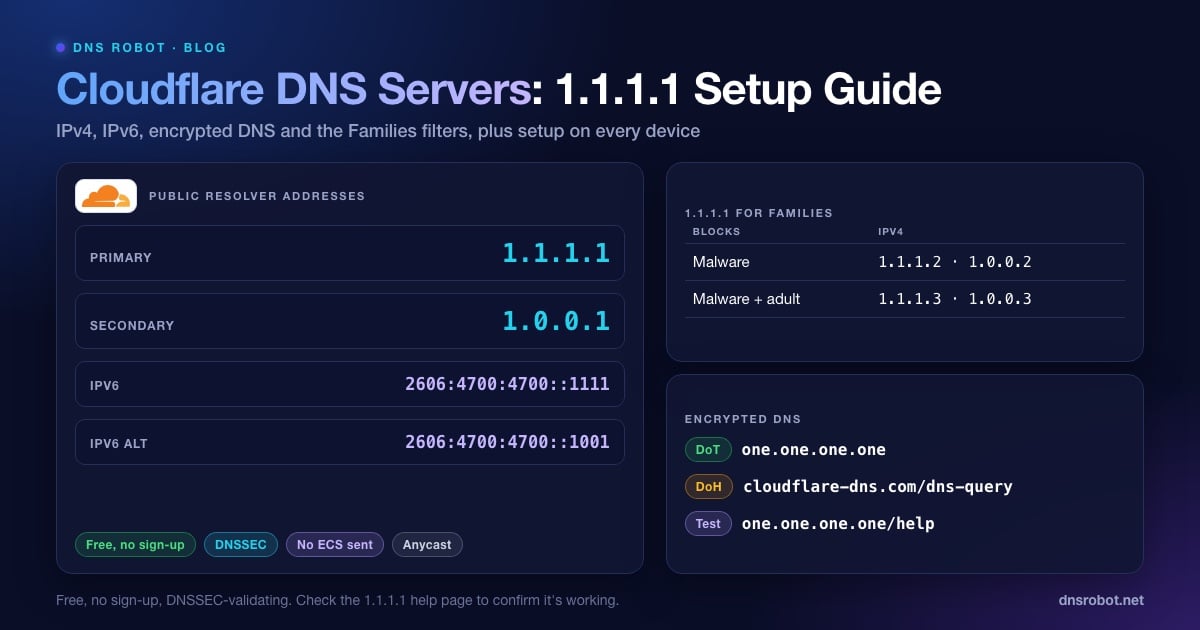Click the 'Cloudflare DNS Servers' title
The width and height of the screenshot is (1200, 630).
pos(294,89)
